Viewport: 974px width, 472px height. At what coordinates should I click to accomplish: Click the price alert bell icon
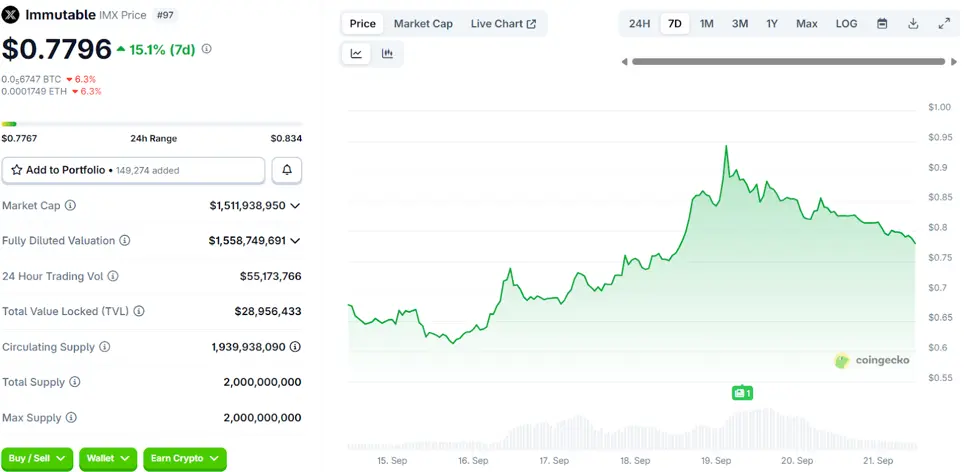[x=286, y=171]
